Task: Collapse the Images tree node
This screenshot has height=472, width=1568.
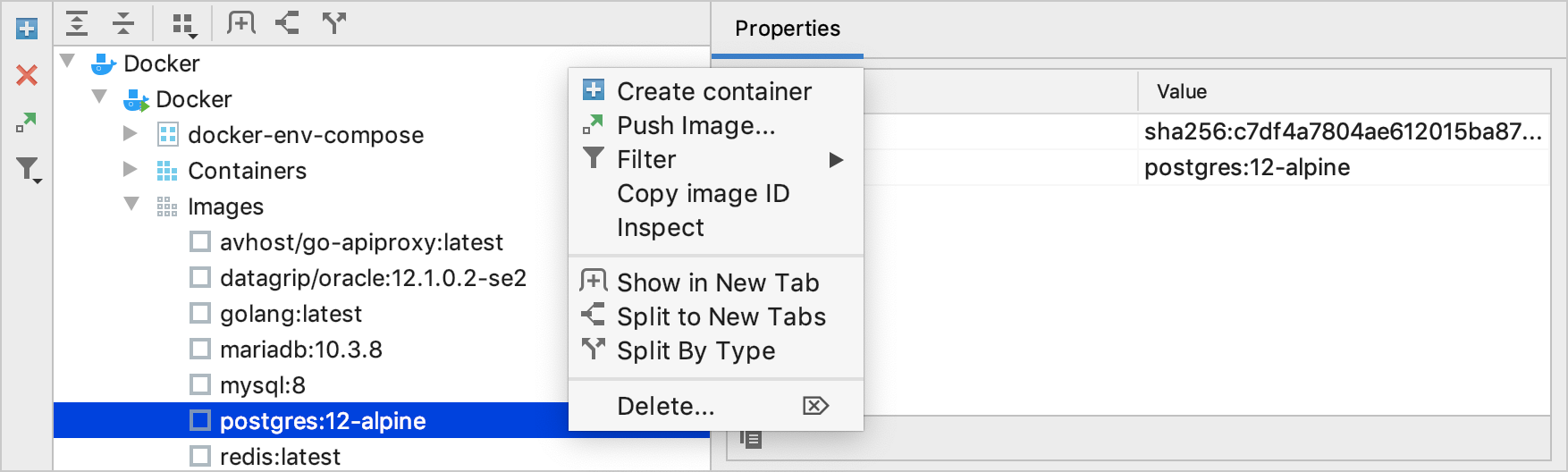Action: [131, 205]
